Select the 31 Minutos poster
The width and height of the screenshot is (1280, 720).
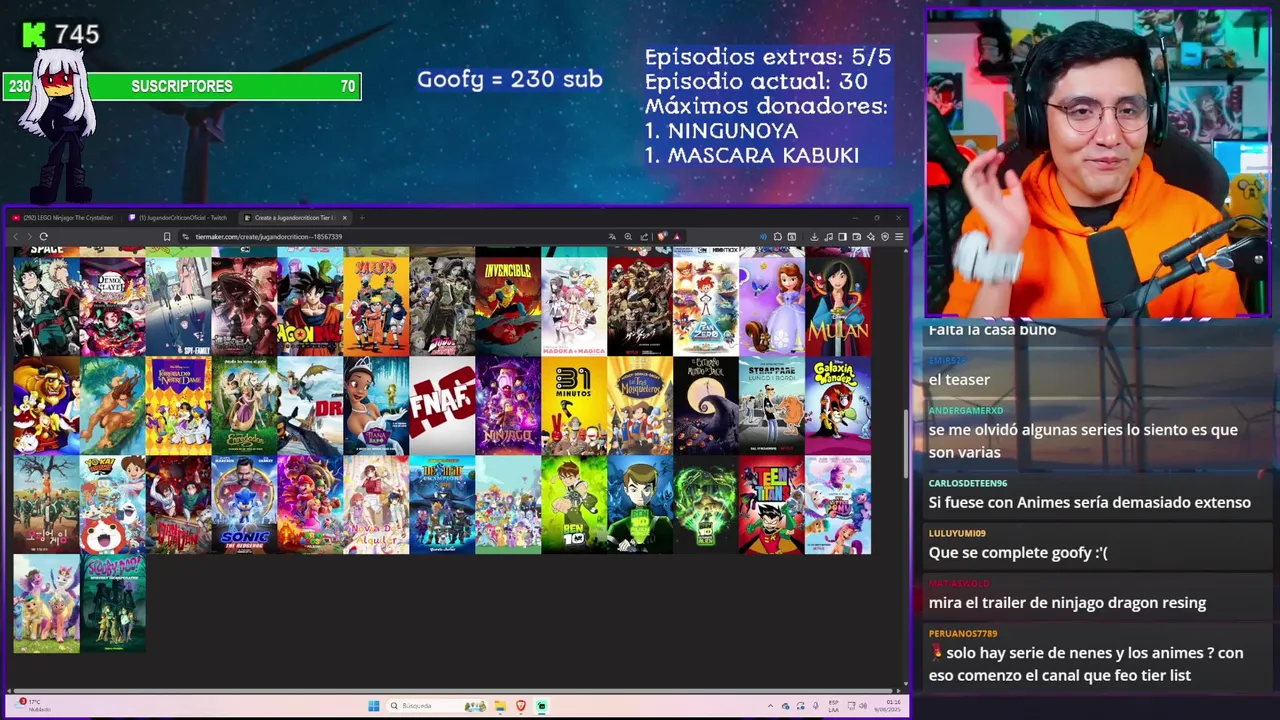click(574, 405)
